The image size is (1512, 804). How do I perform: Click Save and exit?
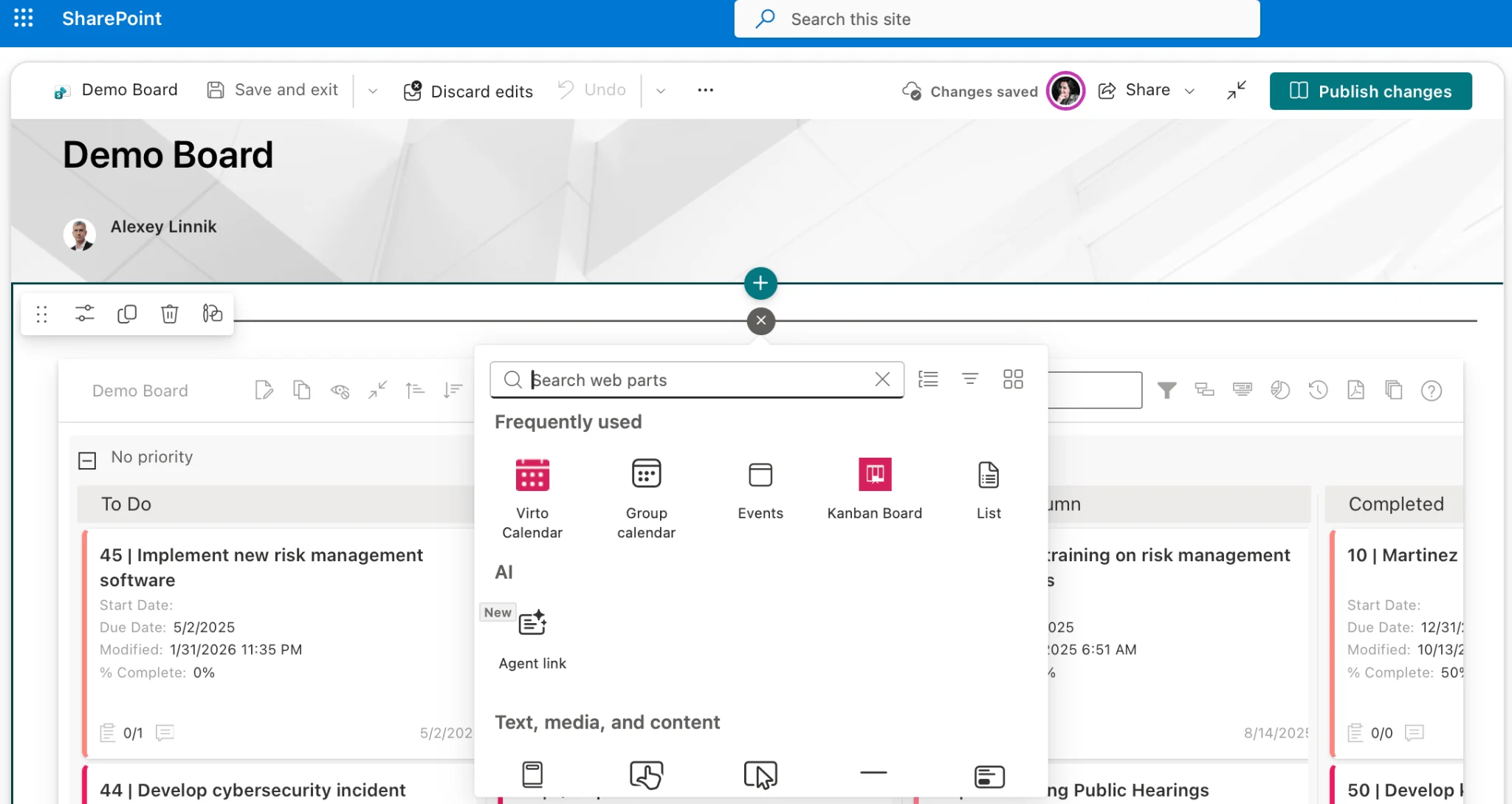pos(272,90)
